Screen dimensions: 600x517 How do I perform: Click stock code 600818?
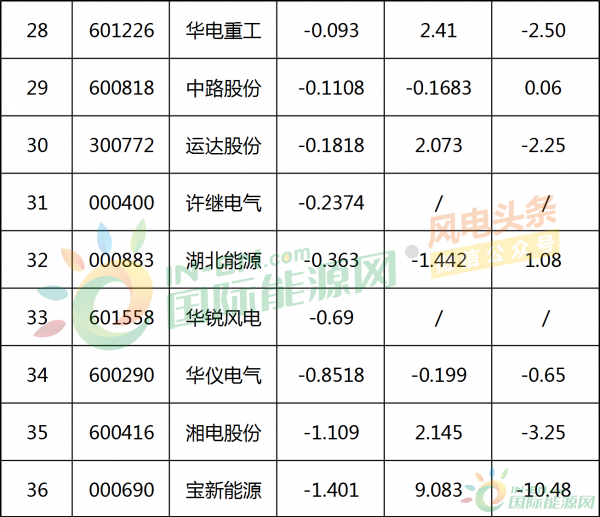121,88
